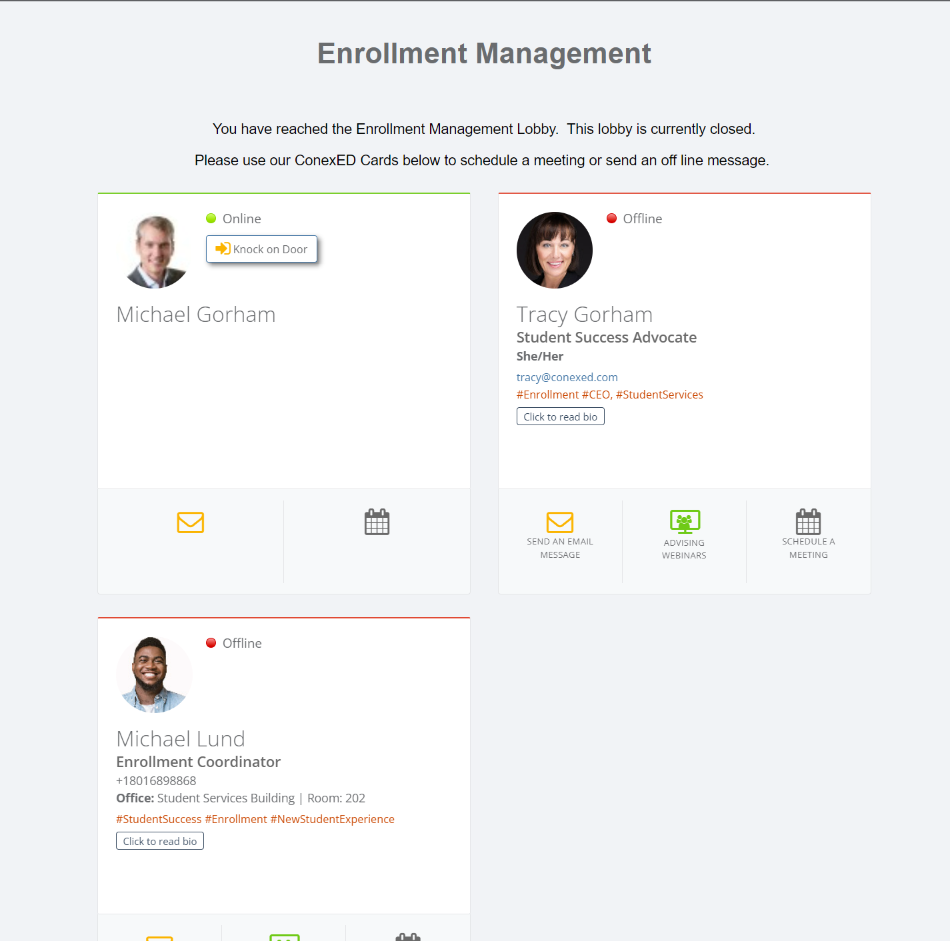Screen dimensions: 950x941
Task: Click the email icon on Michael Lund's card
Action: (x=160, y=938)
